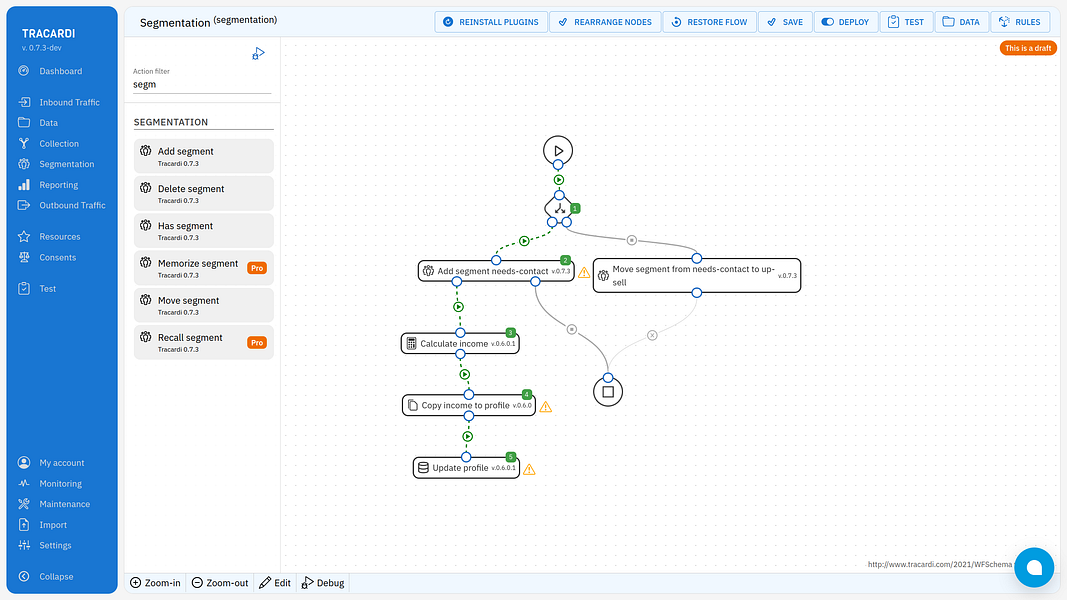The width and height of the screenshot is (1067, 600).
Task: Select the Recall segment plugin
Action: coord(203,342)
